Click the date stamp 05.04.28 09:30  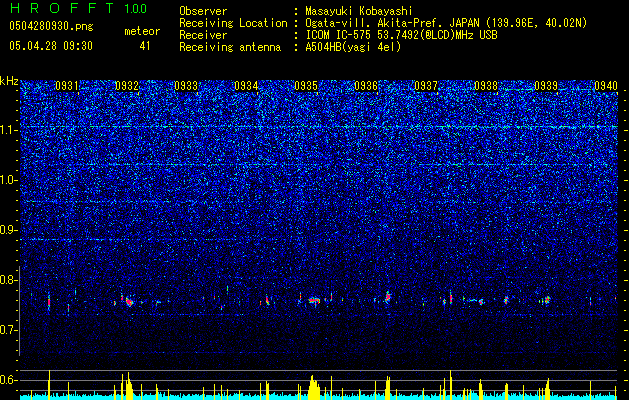pos(51,46)
